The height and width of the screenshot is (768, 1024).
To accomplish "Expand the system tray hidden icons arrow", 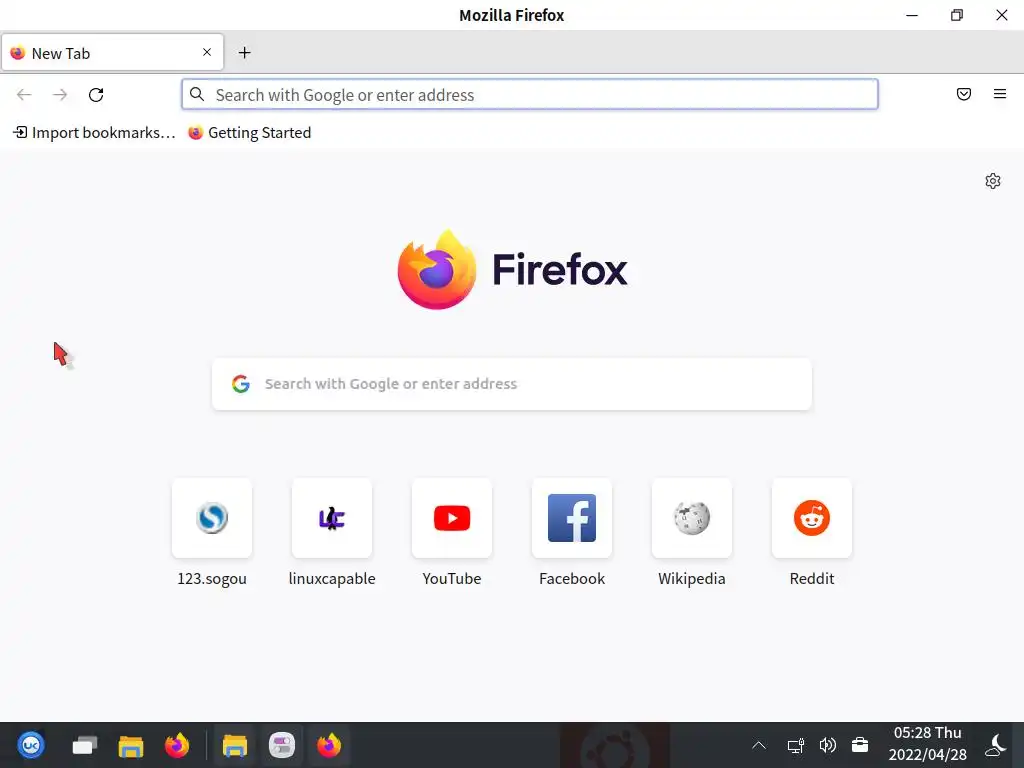I will [x=759, y=745].
